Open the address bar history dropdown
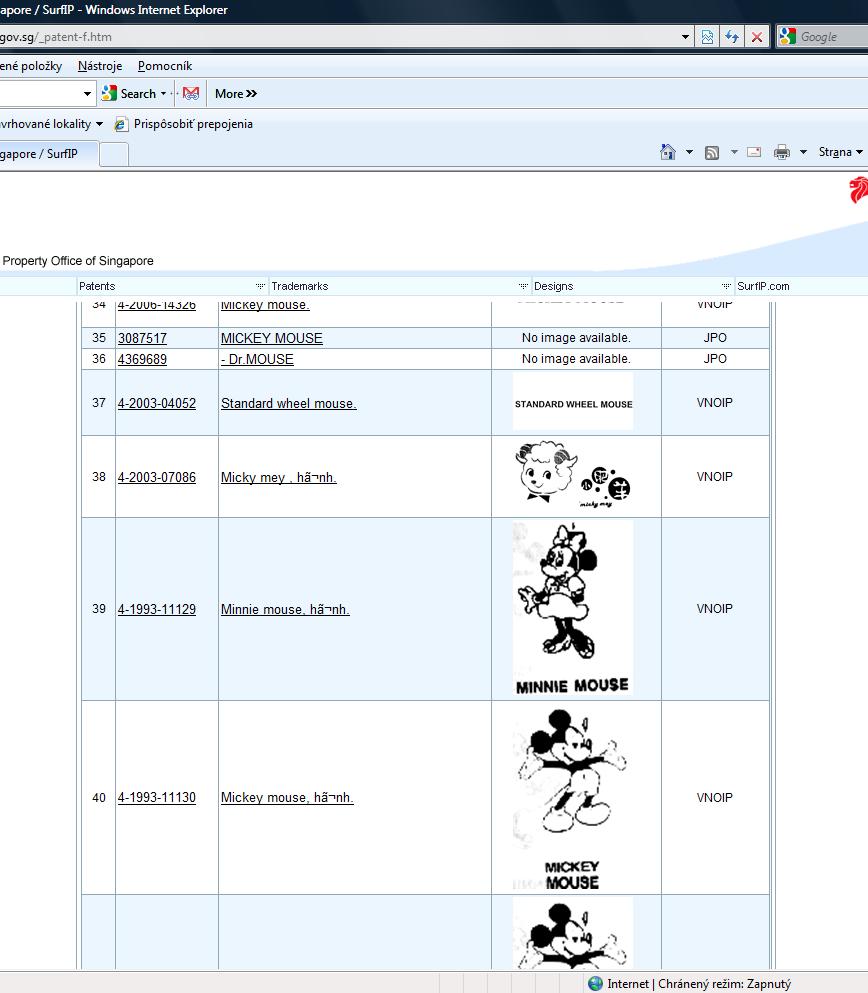Image resolution: width=868 pixels, height=993 pixels. tap(685, 37)
